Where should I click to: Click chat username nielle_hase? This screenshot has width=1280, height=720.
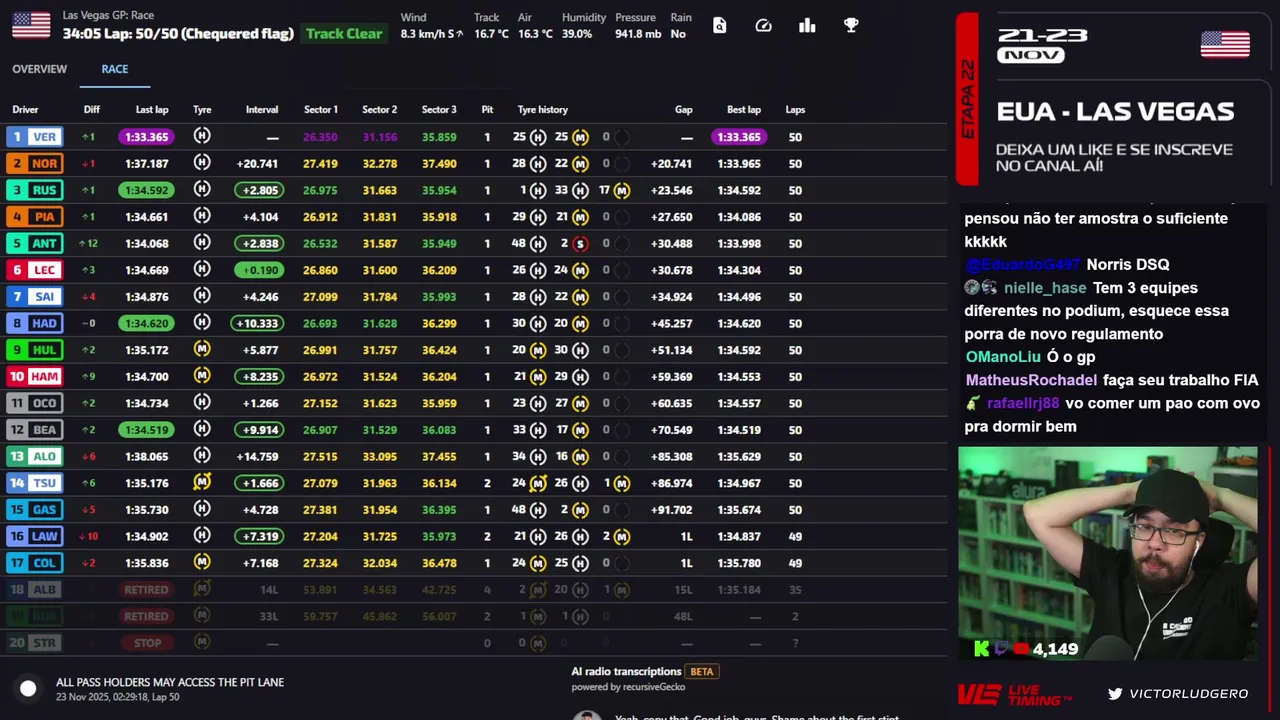(x=1045, y=288)
